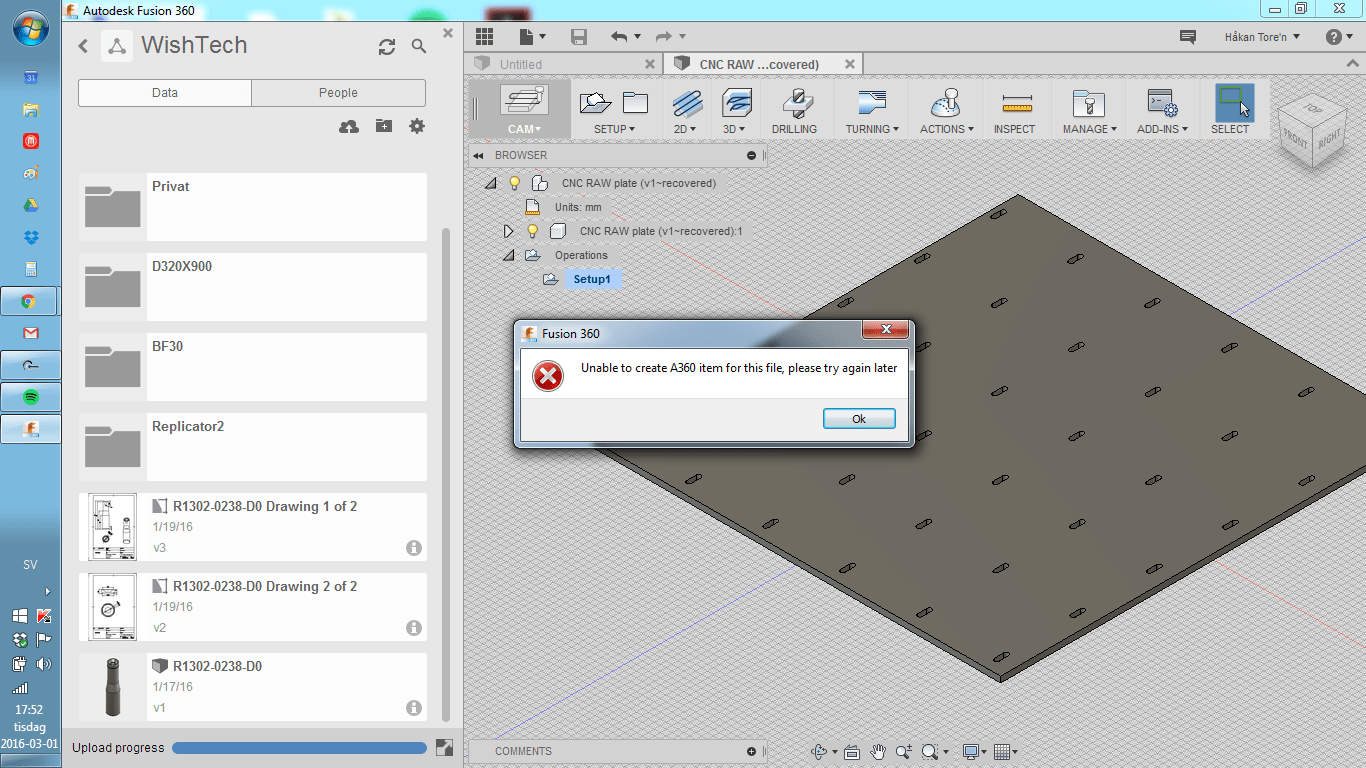Open the BF30 folder
Viewport: 1366px width, 768px height.
point(253,367)
